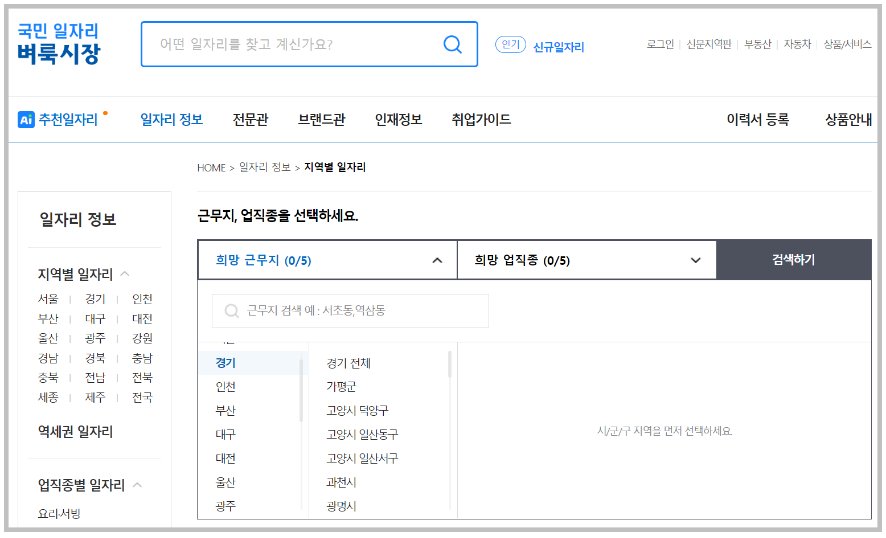886x538 pixels.
Task: Open the 전문관 menu
Action: pos(250,120)
